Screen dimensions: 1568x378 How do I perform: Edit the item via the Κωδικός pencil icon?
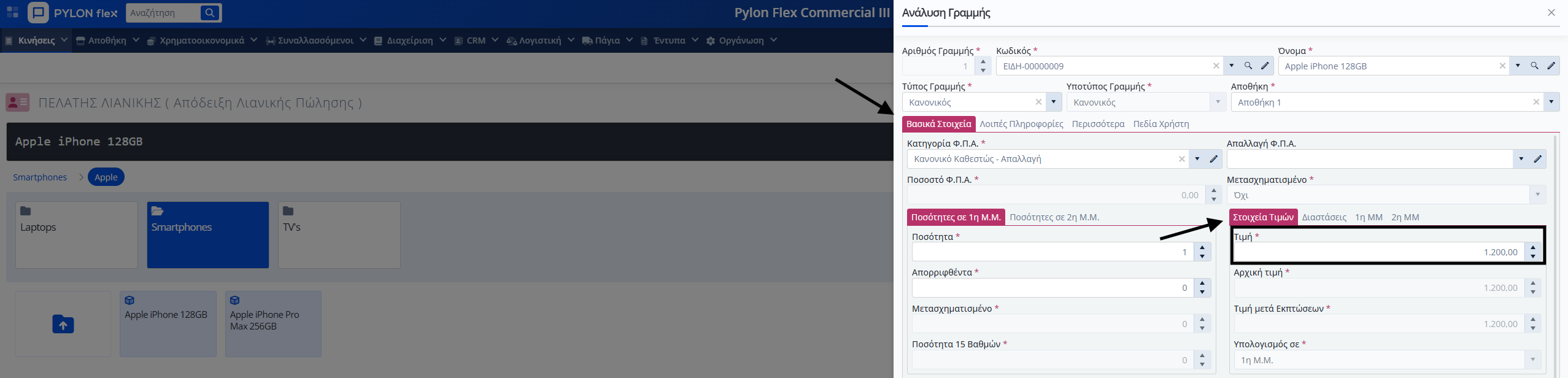[x=1265, y=66]
